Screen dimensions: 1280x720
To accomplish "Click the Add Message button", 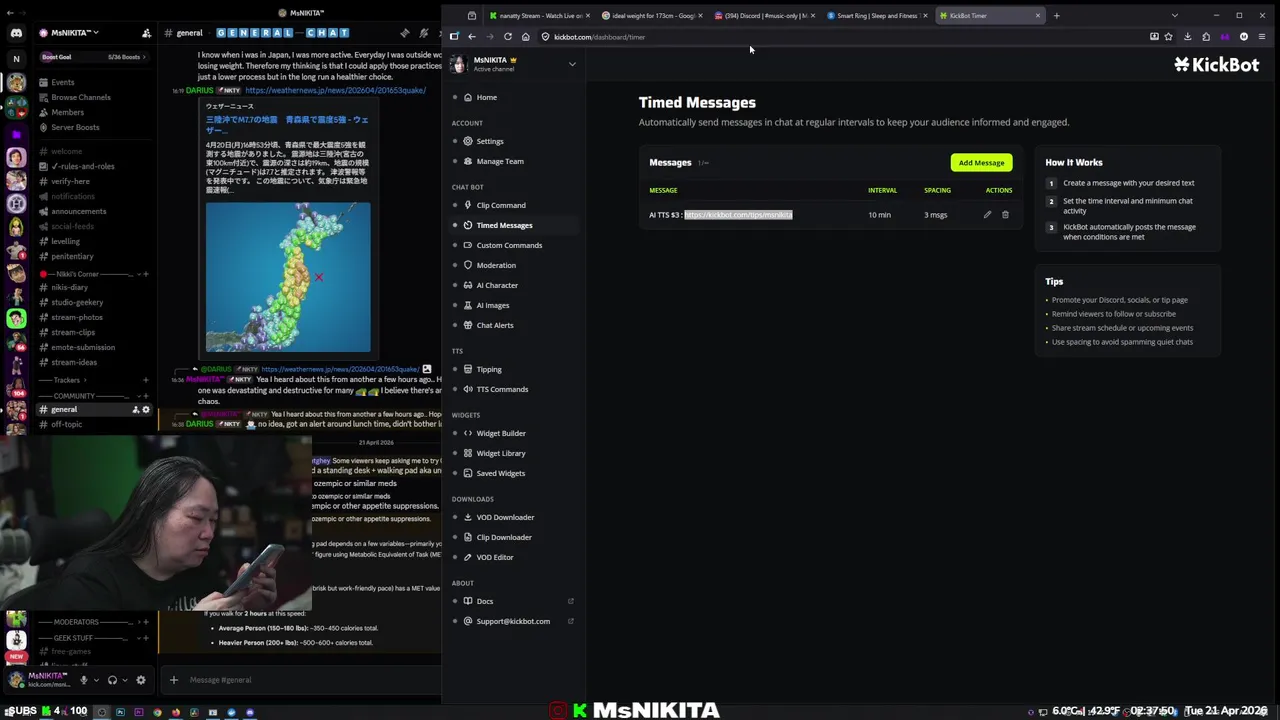I will pos(981,162).
